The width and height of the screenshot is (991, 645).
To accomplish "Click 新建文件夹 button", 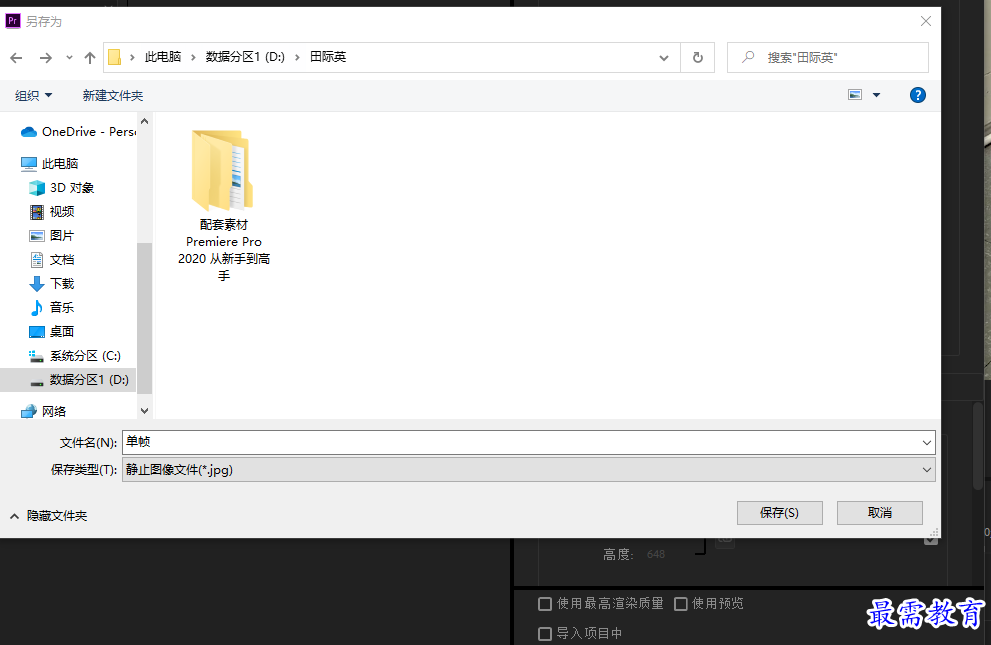I will coord(112,95).
